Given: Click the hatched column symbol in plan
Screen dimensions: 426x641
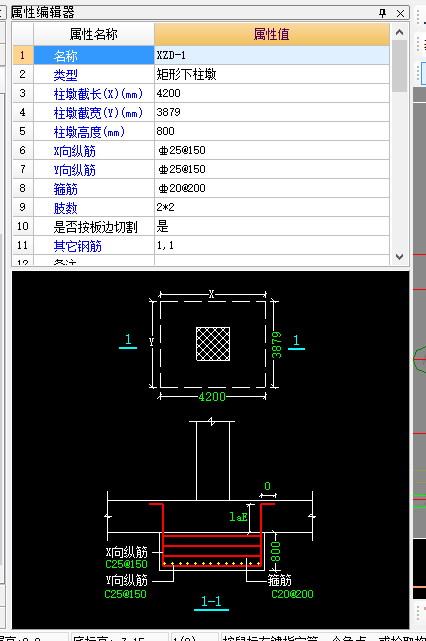Looking at the screenshot, I should 213,344.
